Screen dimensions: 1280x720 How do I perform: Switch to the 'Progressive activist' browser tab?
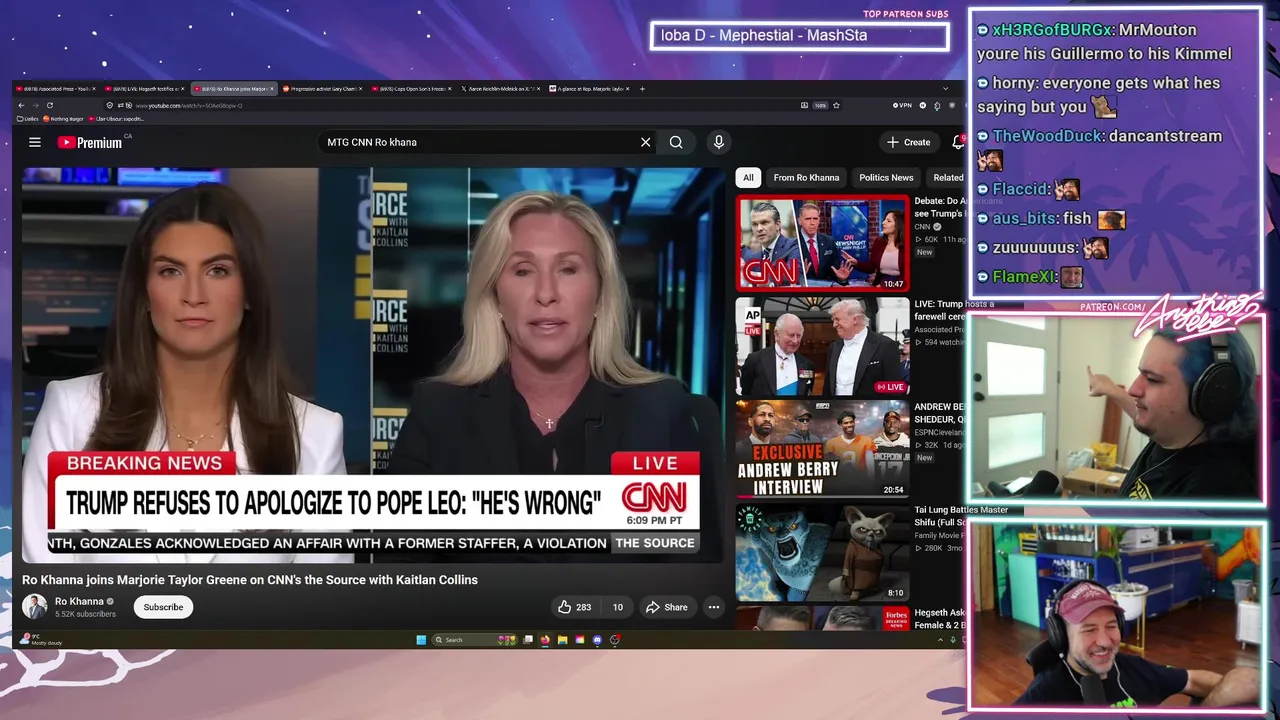[320, 89]
